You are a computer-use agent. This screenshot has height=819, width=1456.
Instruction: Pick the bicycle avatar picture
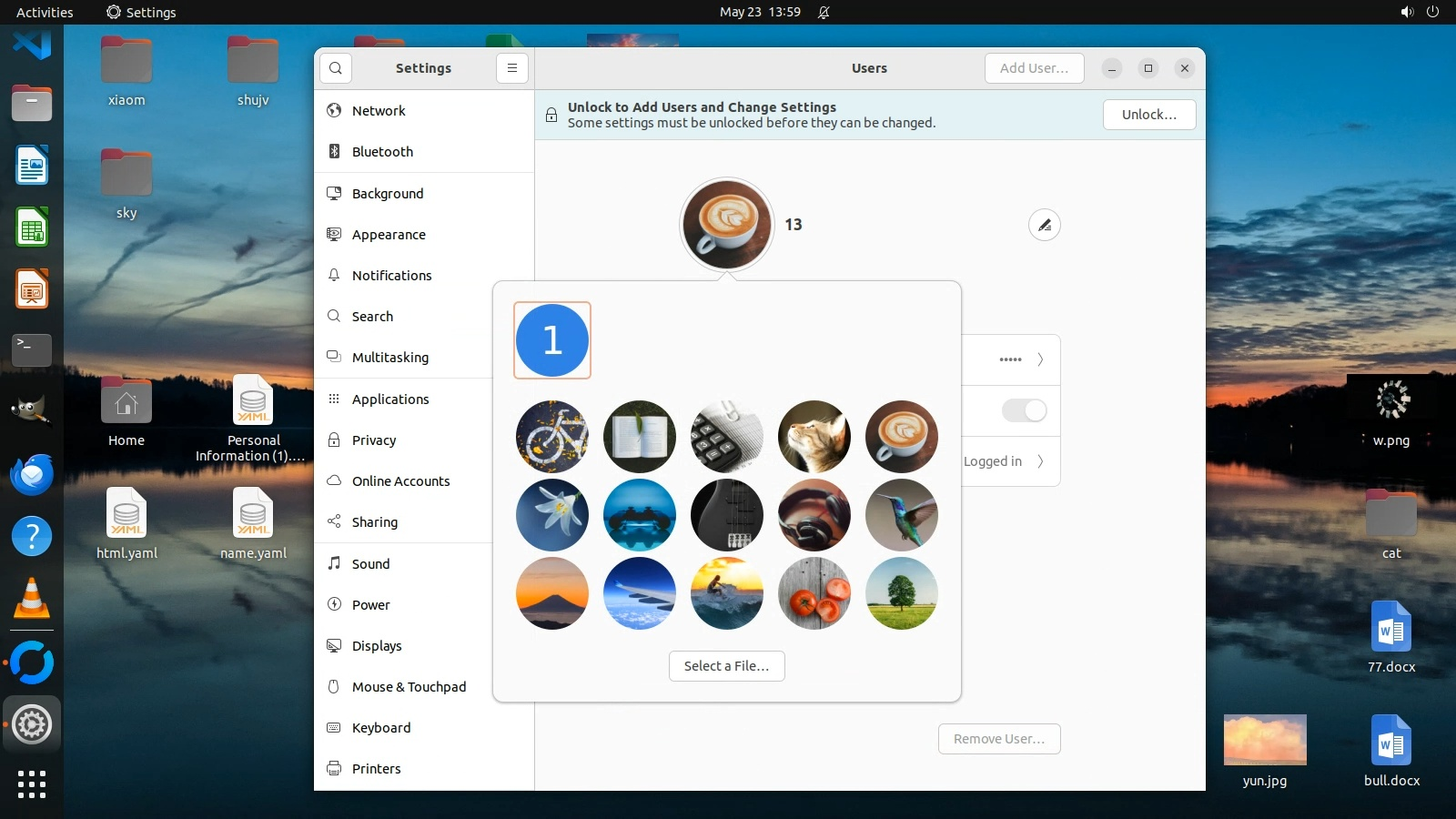[x=551, y=437]
